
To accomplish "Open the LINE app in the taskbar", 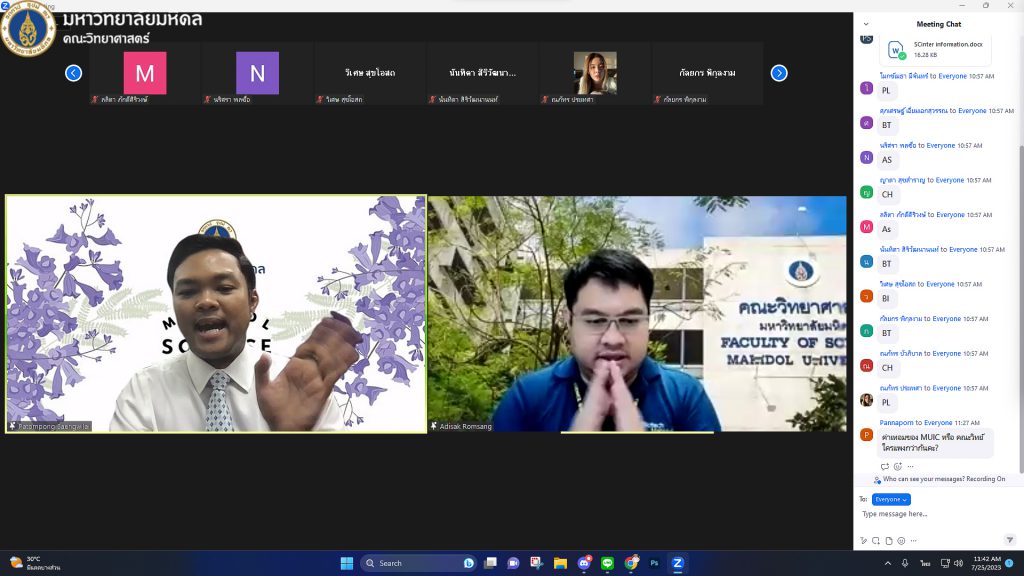I will (607, 563).
